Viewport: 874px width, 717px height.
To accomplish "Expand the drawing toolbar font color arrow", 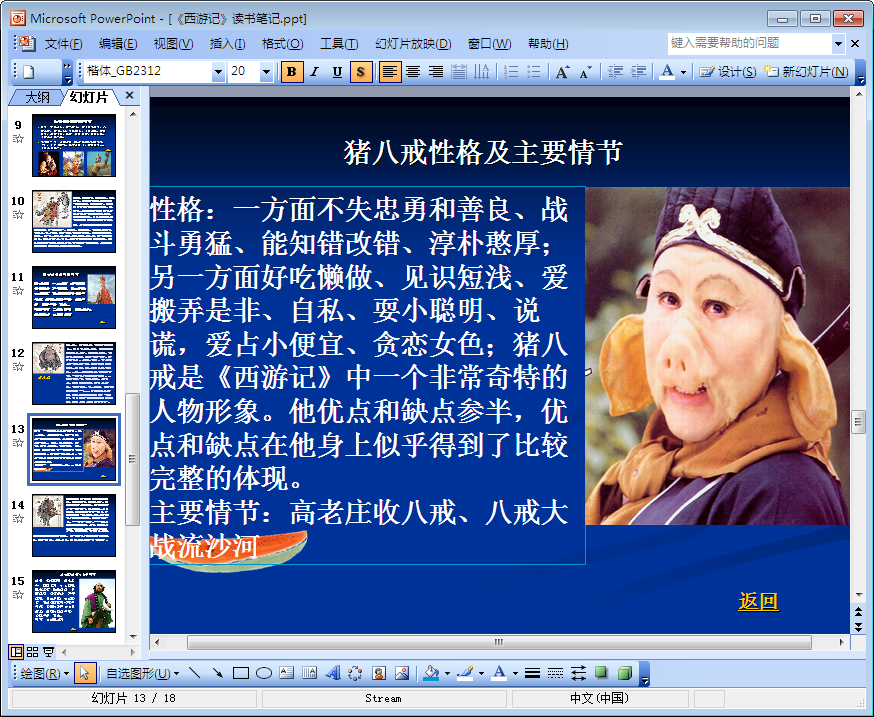I will pos(515,674).
